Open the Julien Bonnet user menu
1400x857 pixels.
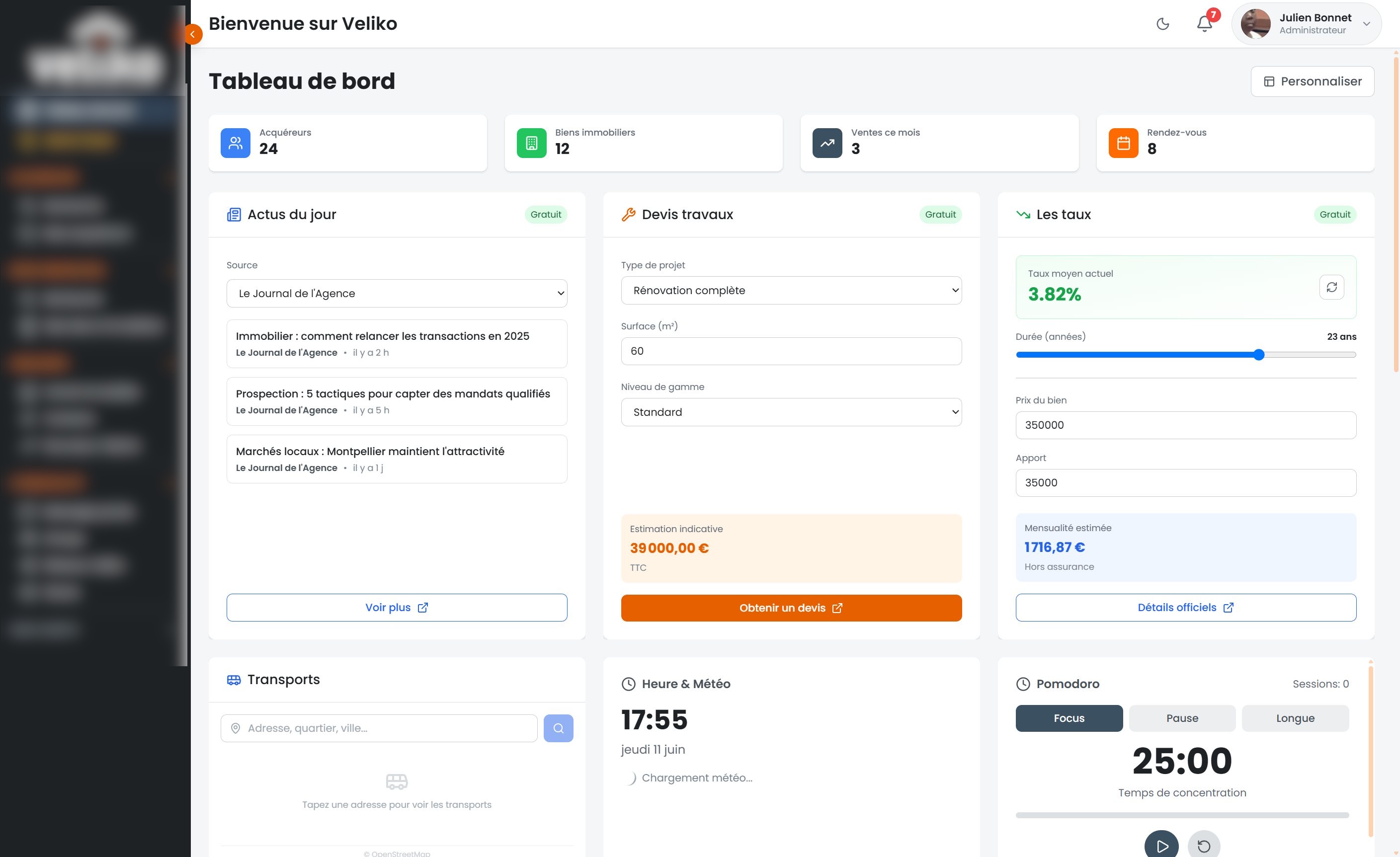1306,24
